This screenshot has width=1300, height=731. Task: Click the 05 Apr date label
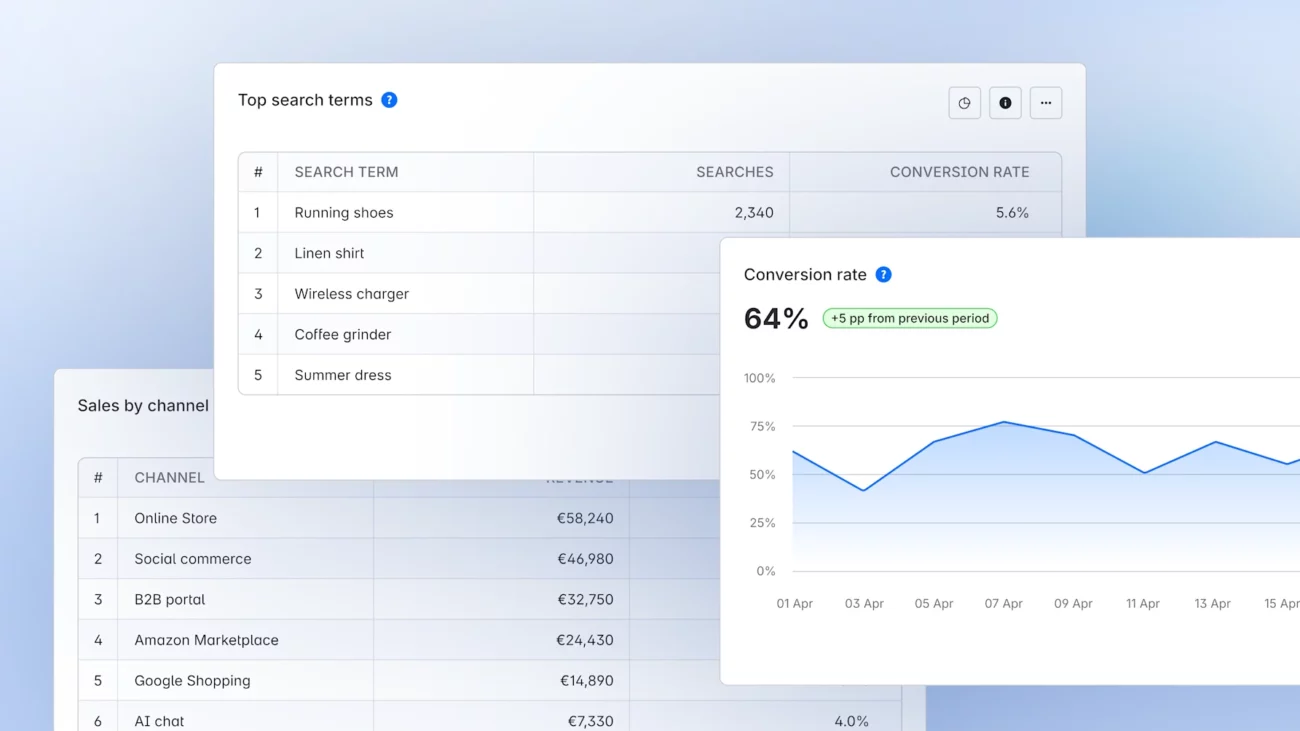(x=934, y=604)
